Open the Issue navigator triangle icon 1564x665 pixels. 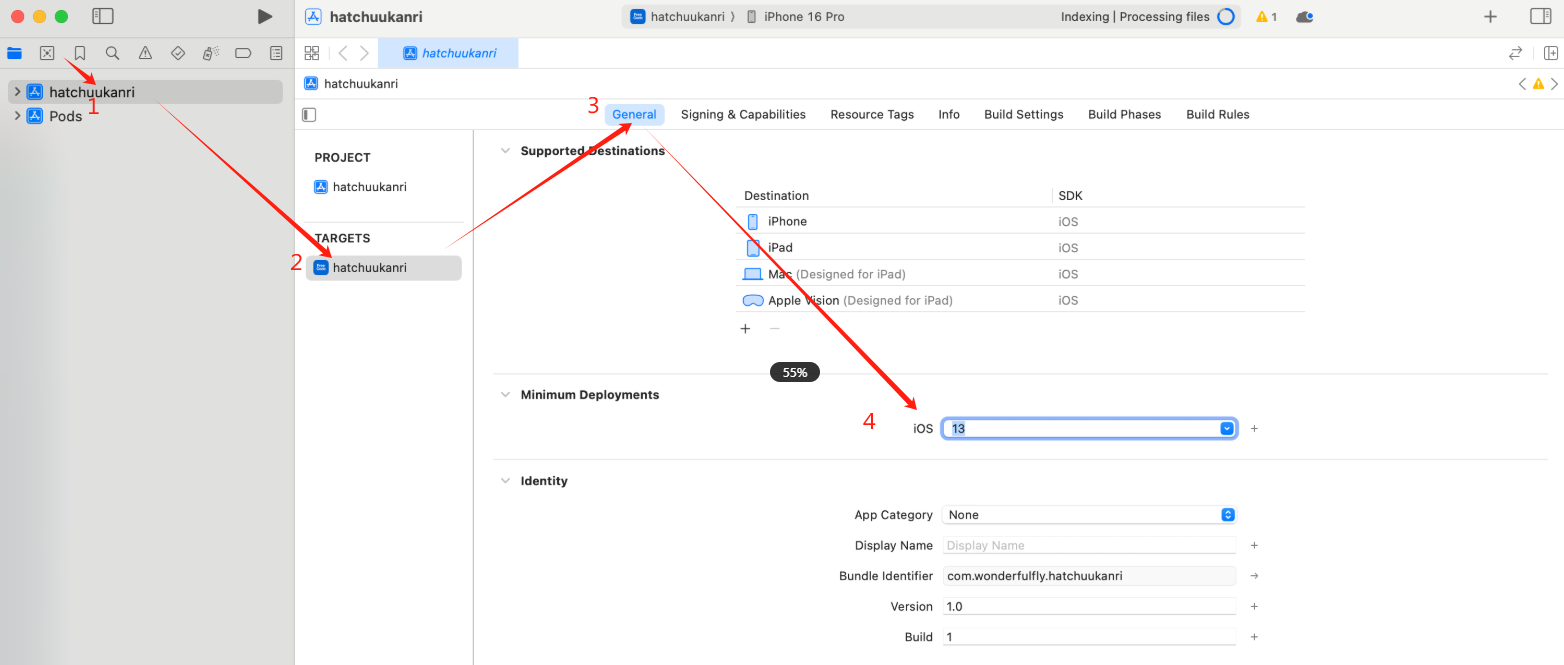[145, 53]
